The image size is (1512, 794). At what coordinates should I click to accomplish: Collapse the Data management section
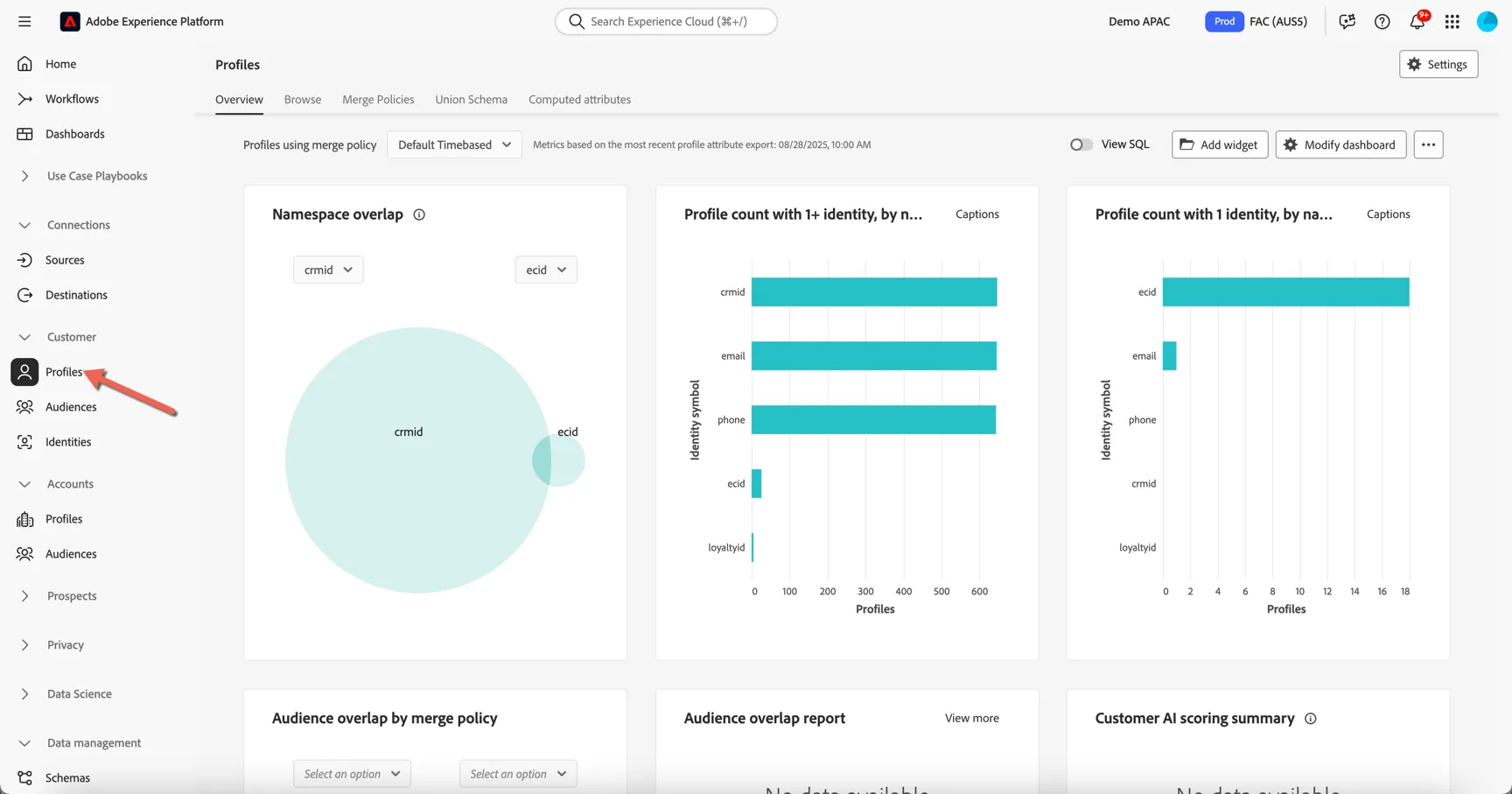pos(24,743)
